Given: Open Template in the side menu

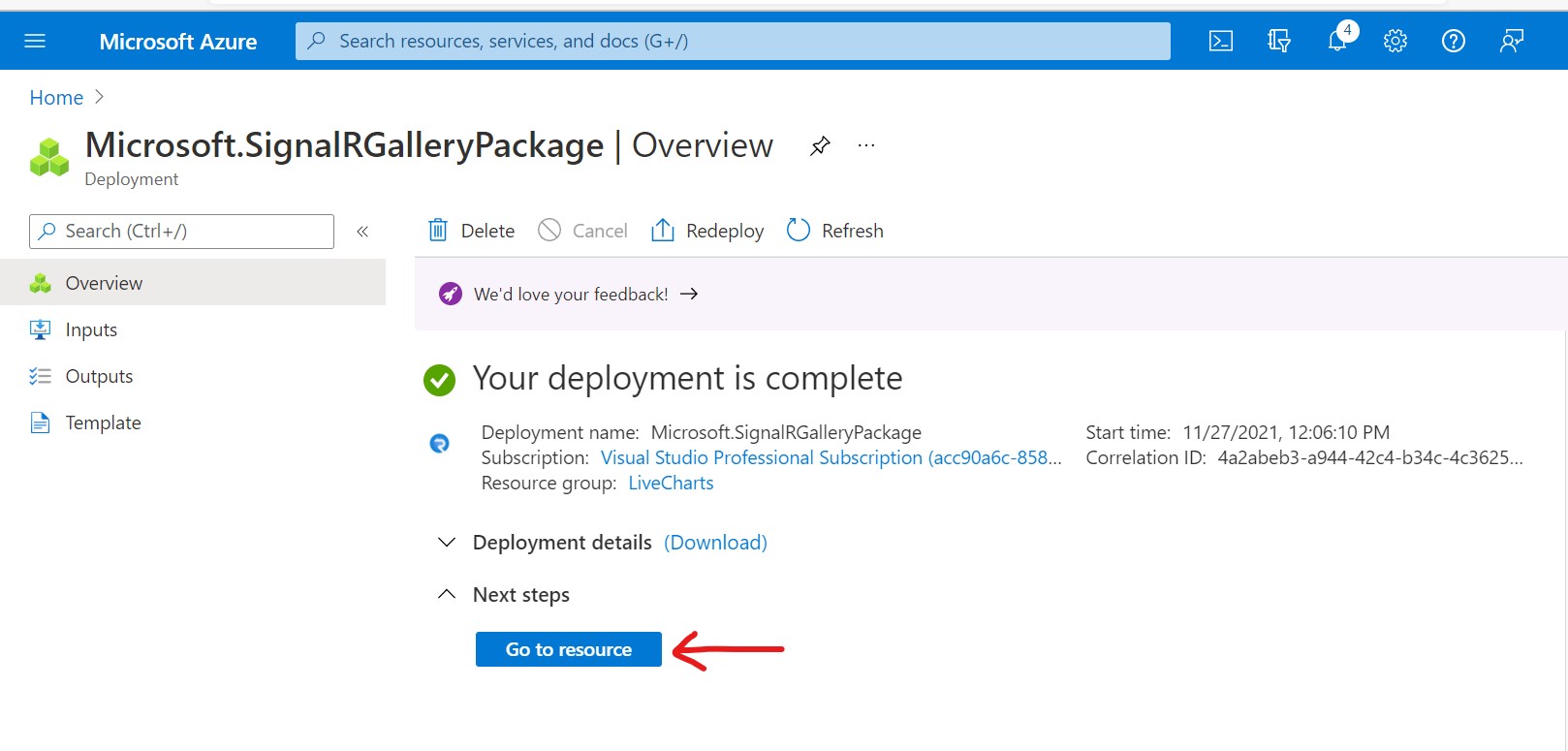Looking at the screenshot, I should pos(103,423).
